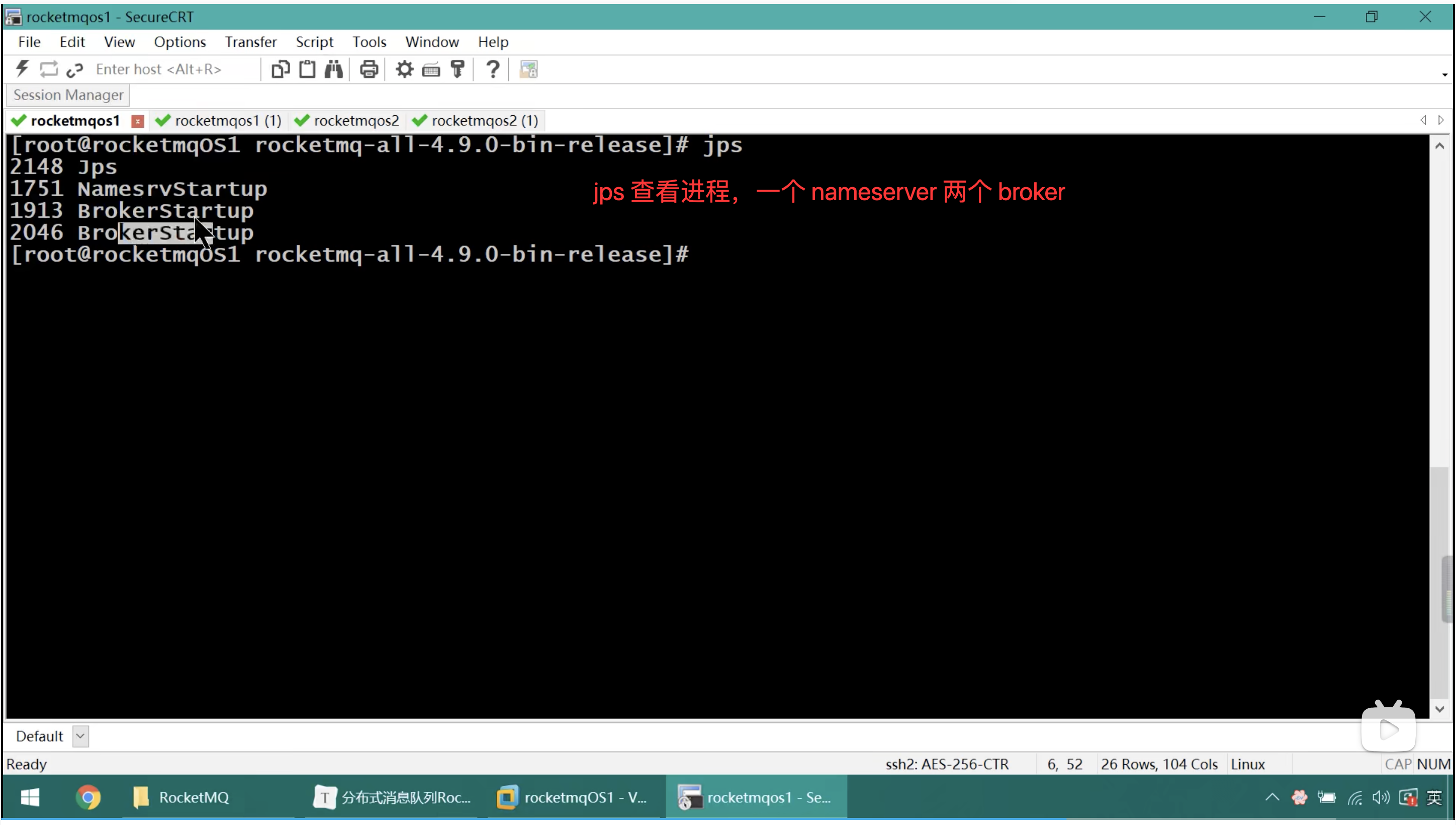
Task: Click the Quick Connect lightning icon
Action: coord(22,69)
